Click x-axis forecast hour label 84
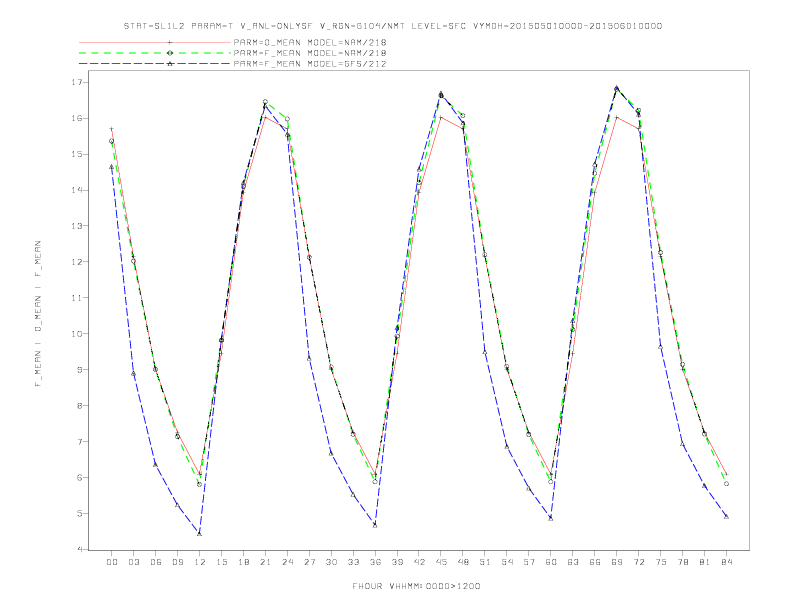The image size is (792, 612). click(726, 562)
